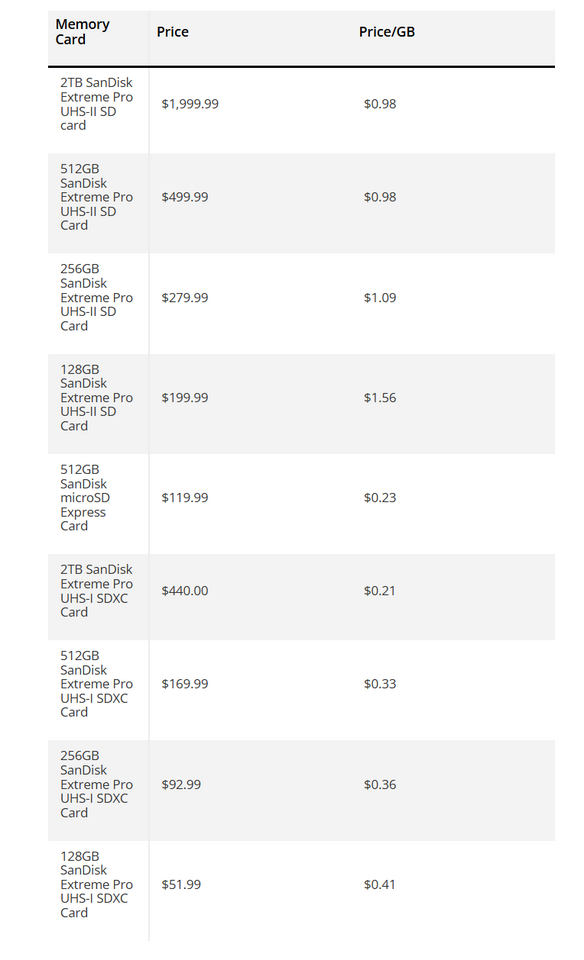Viewport: 584px width, 960px height.
Task: Click the $440.00 price cell
Action: pos(185,591)
